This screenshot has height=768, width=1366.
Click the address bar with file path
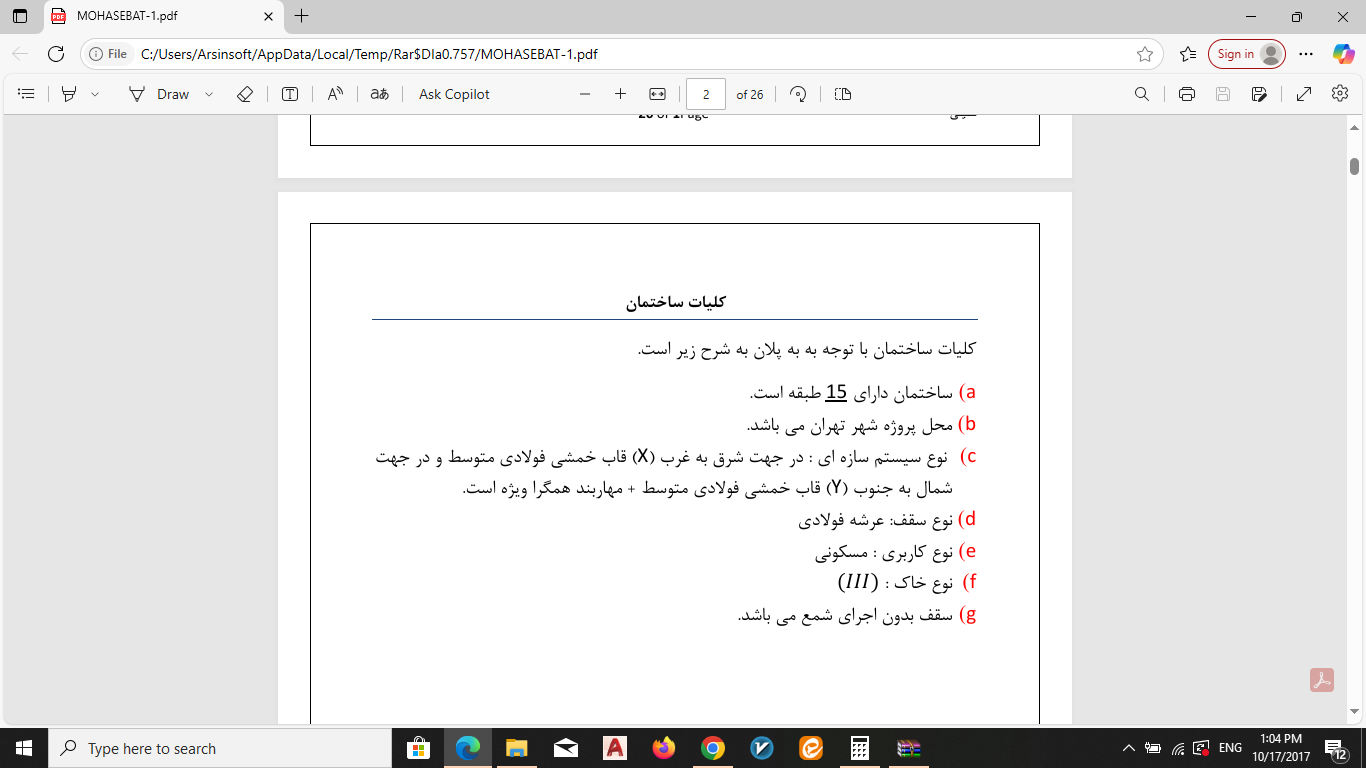click(x=620, y=54)
